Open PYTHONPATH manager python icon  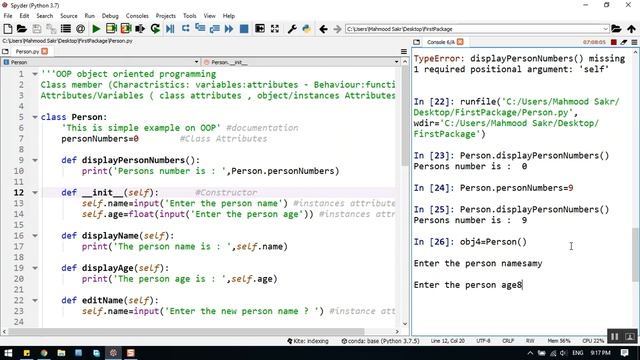(307, 29)
